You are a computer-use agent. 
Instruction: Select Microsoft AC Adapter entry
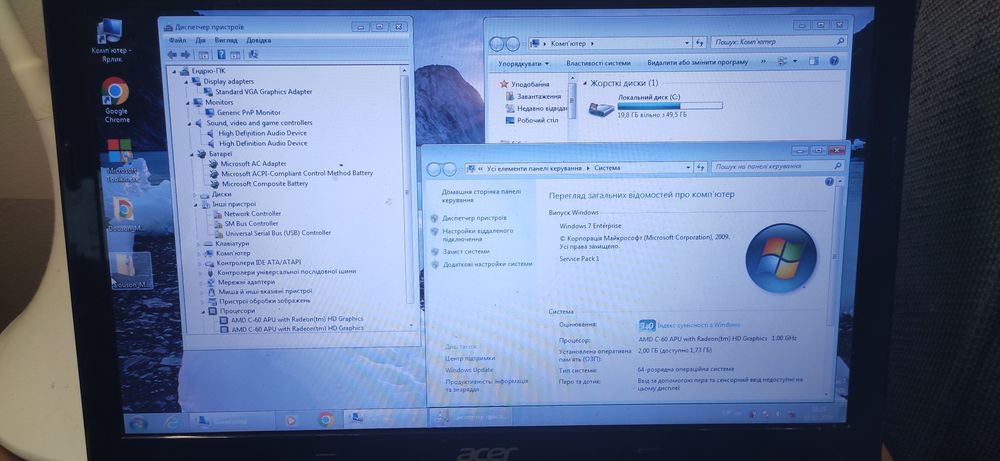point(247,163)
